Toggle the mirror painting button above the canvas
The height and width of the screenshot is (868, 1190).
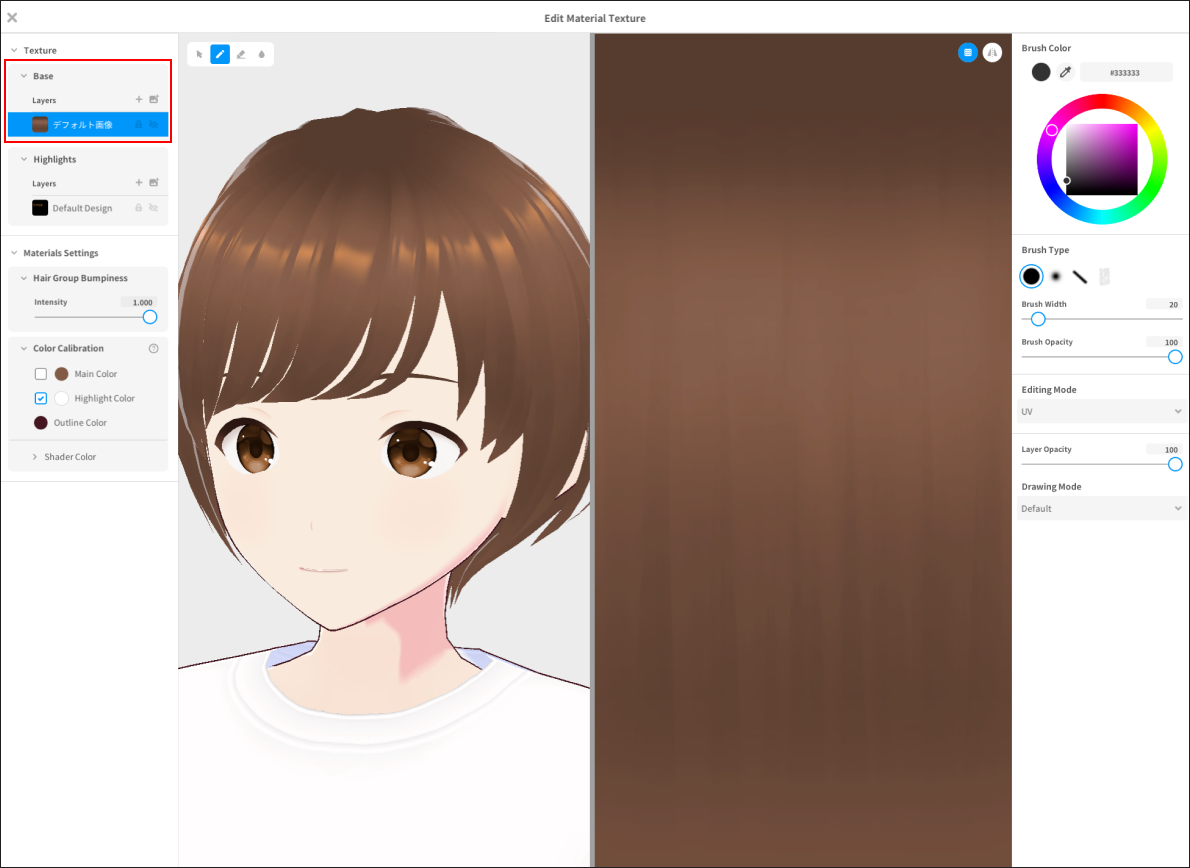click(x=992, y=52)
